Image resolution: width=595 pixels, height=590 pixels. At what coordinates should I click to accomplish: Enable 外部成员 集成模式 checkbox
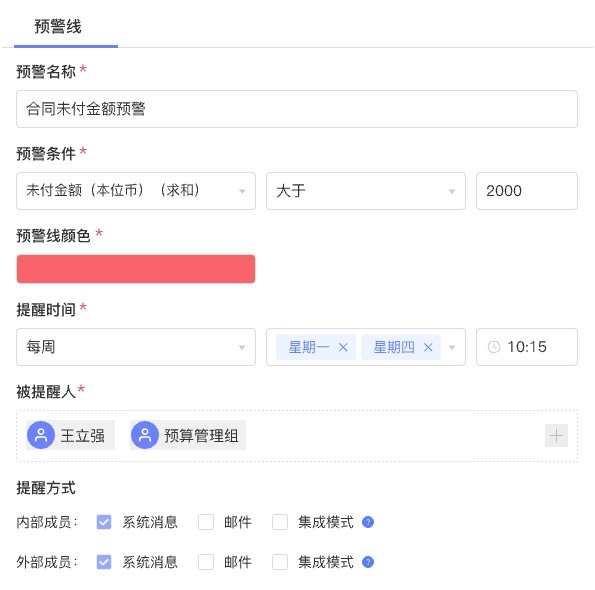[280, 562]
